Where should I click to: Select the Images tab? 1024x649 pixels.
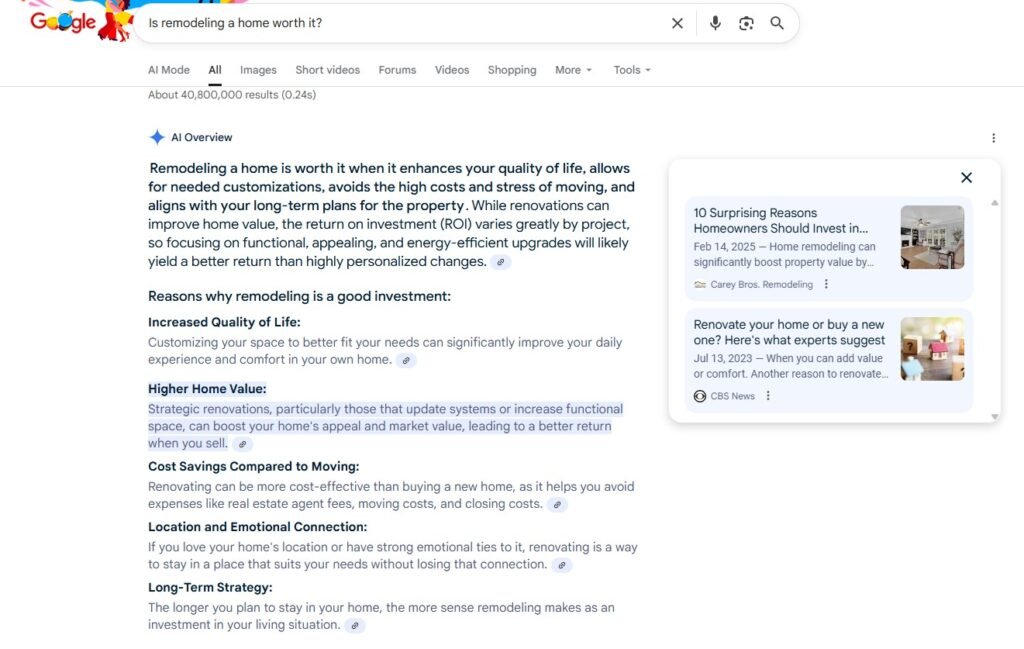click(258, 70)
